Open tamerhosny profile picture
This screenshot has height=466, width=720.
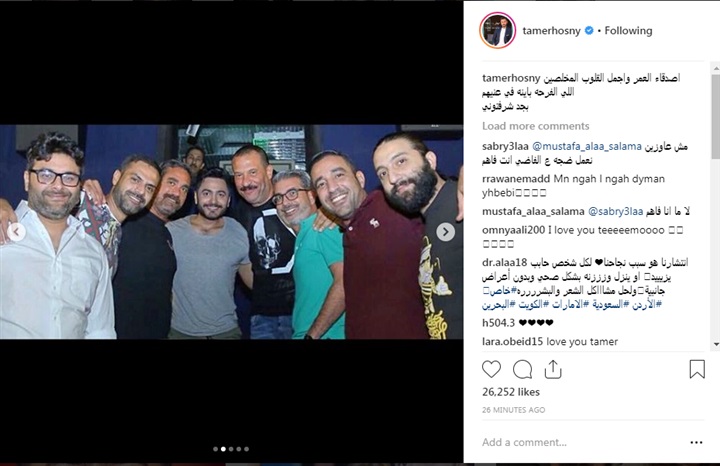pyautogui.click(x=498, y=30)
